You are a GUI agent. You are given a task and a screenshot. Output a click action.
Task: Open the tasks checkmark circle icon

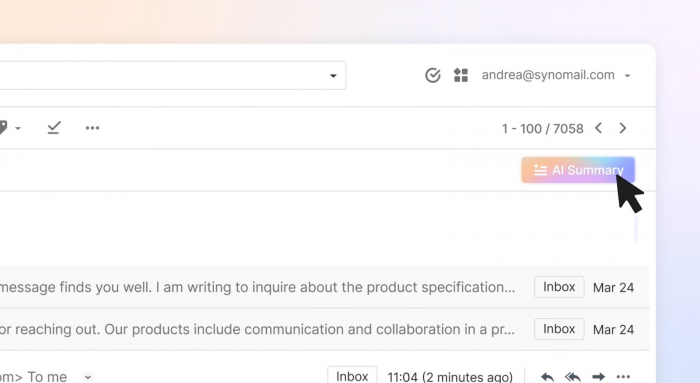pos(433,75)
